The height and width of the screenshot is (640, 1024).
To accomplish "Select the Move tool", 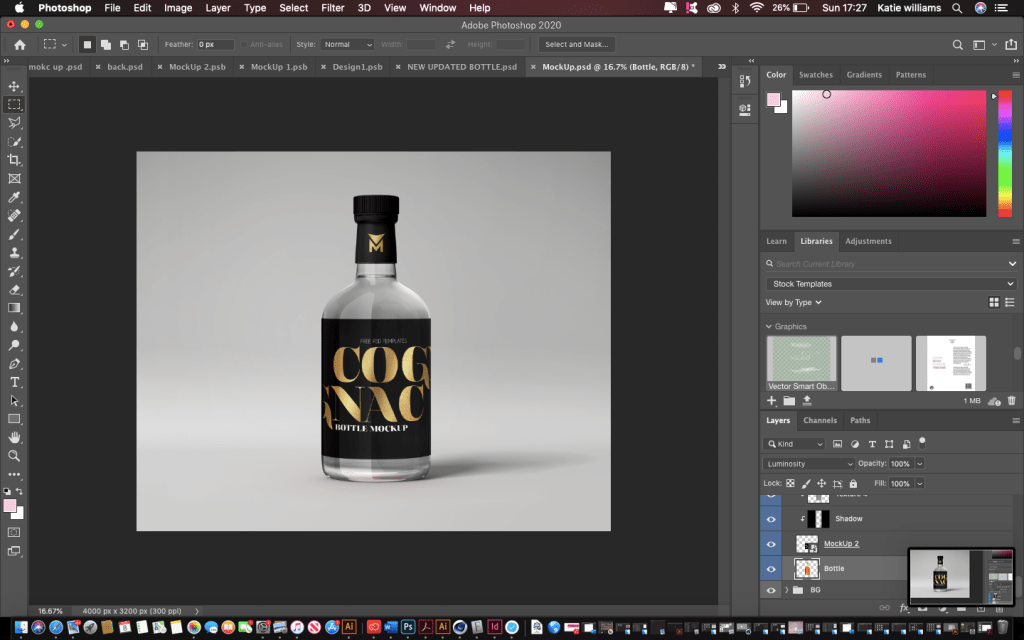I will (14, 86).
